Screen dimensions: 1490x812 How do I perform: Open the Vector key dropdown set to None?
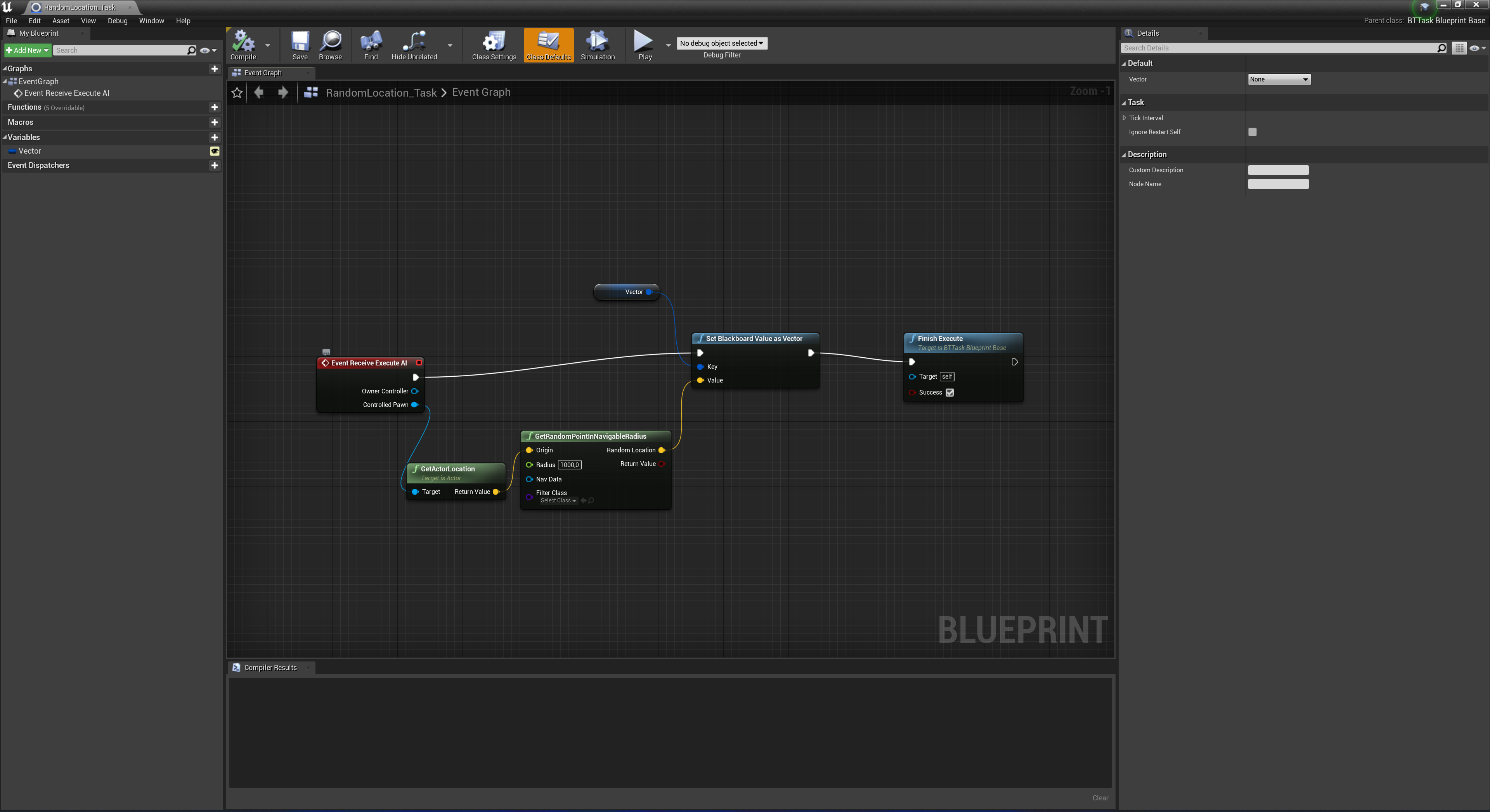pyautogui.click(x=1278, y=79)
